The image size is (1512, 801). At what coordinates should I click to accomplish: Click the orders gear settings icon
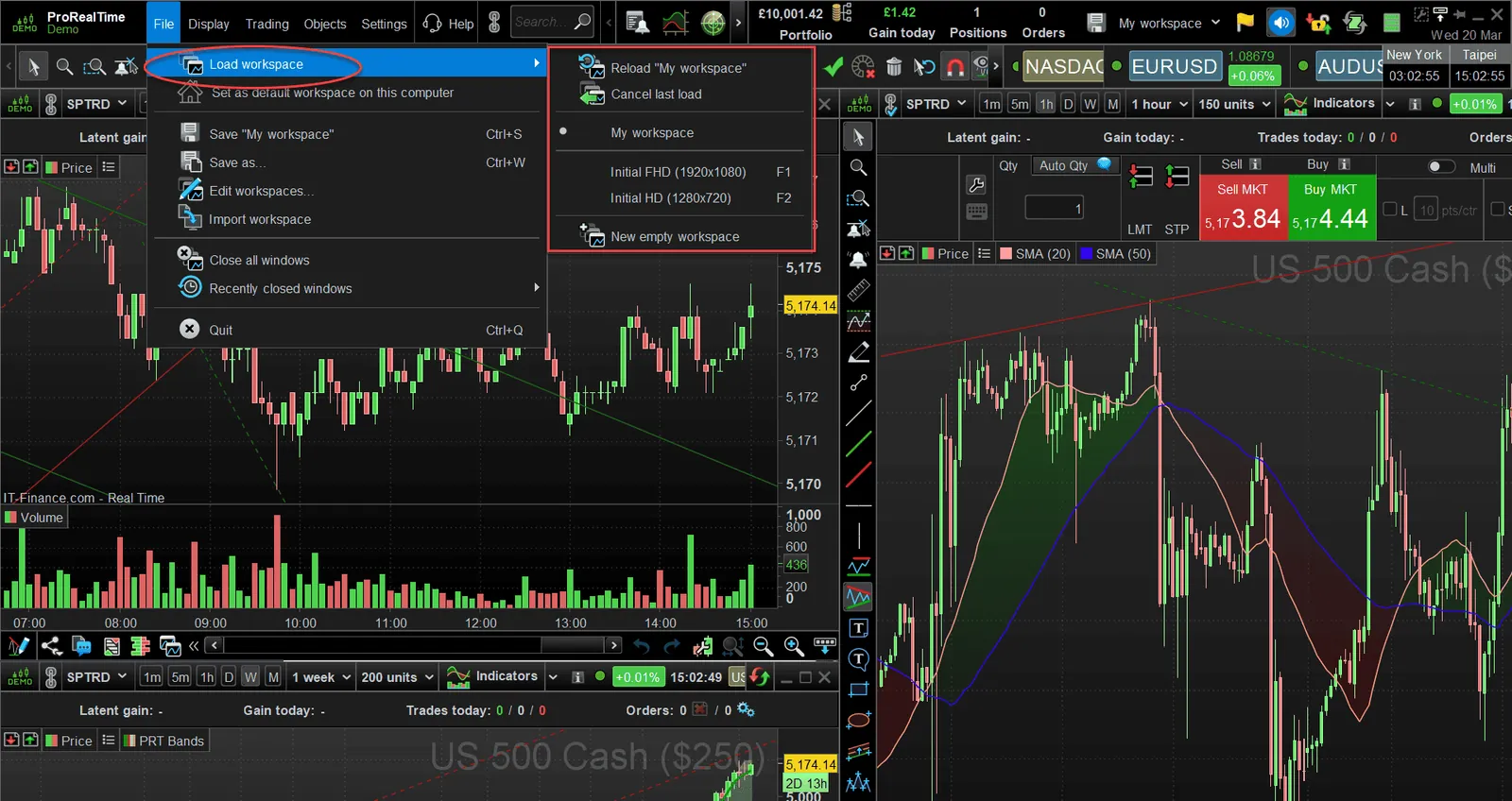(746, 709)
